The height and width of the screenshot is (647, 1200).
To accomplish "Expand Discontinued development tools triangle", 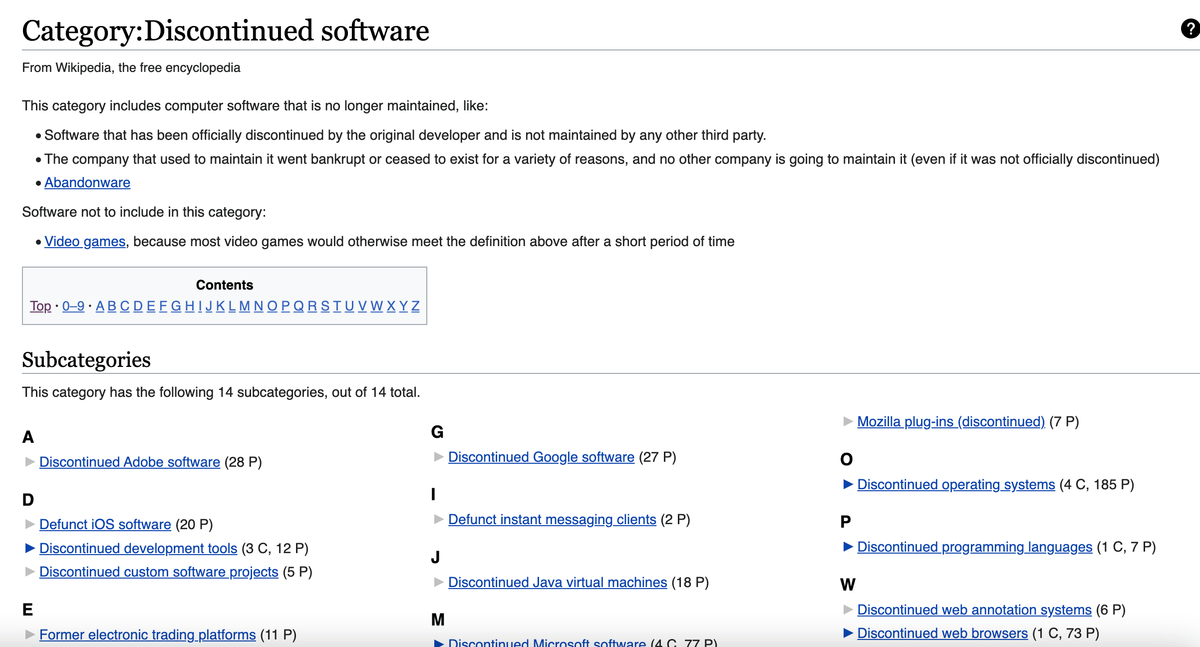I will click(29, 548).
